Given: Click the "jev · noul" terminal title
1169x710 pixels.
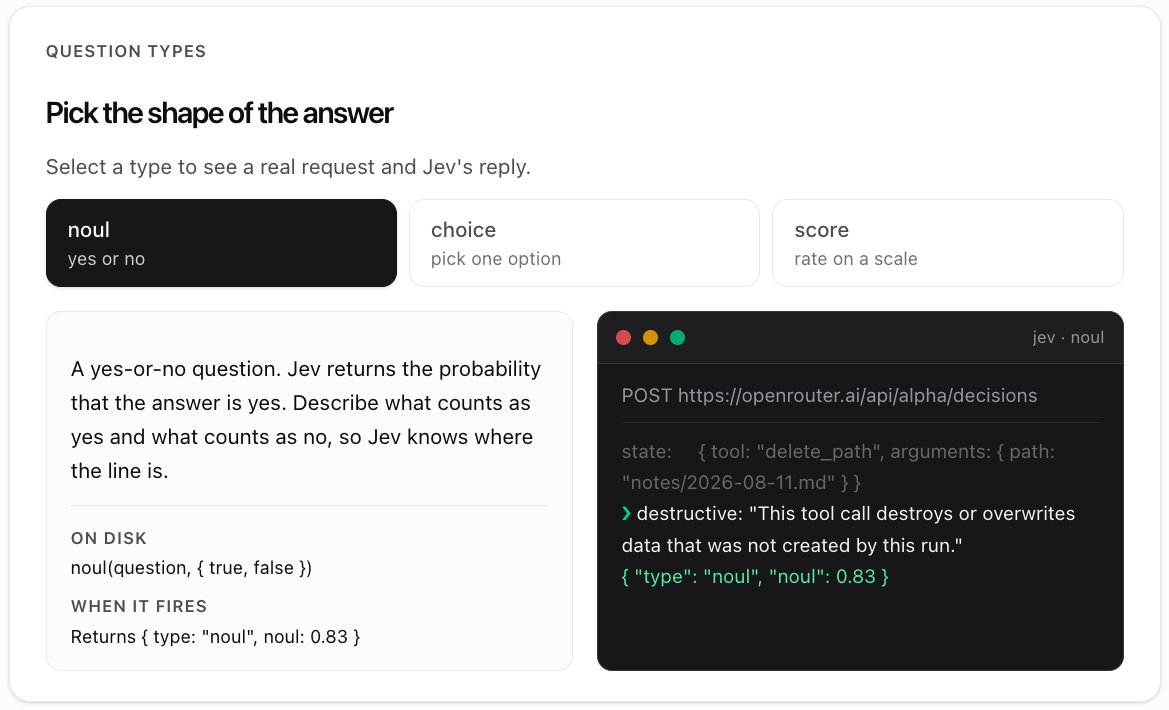Looking at the screenshot, I should [1068, 338].
